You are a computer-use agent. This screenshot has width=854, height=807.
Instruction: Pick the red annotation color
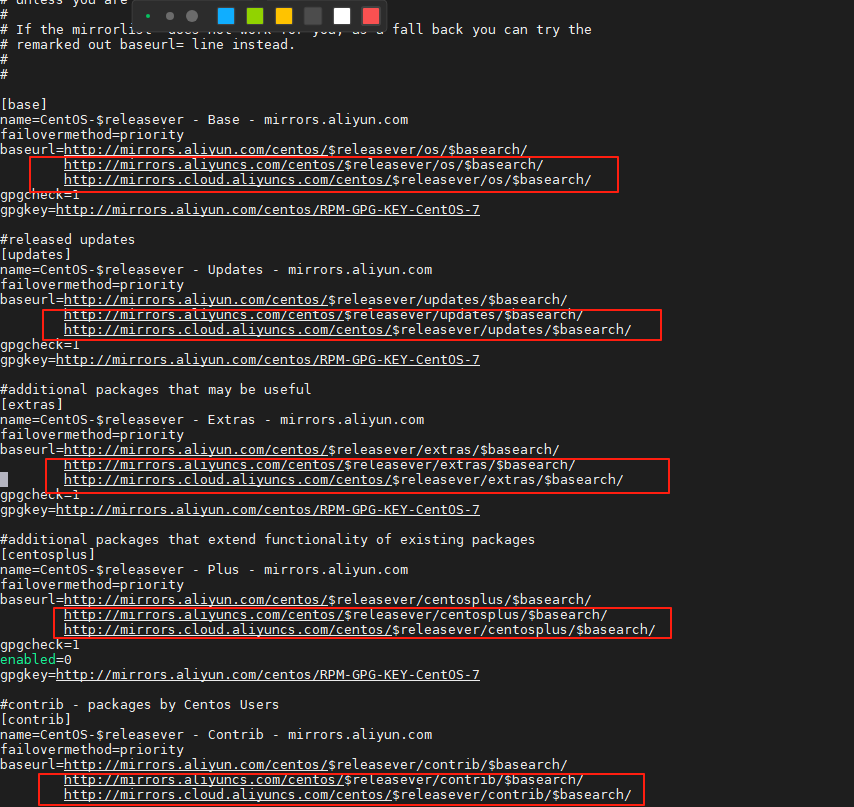(371, 16)
